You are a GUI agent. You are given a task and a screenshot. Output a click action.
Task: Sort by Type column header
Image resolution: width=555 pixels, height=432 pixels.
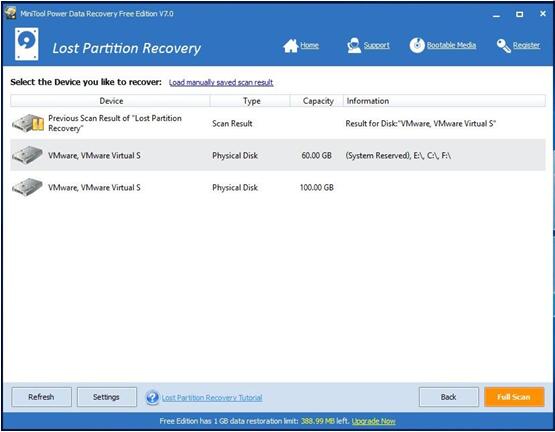[251, 101]
